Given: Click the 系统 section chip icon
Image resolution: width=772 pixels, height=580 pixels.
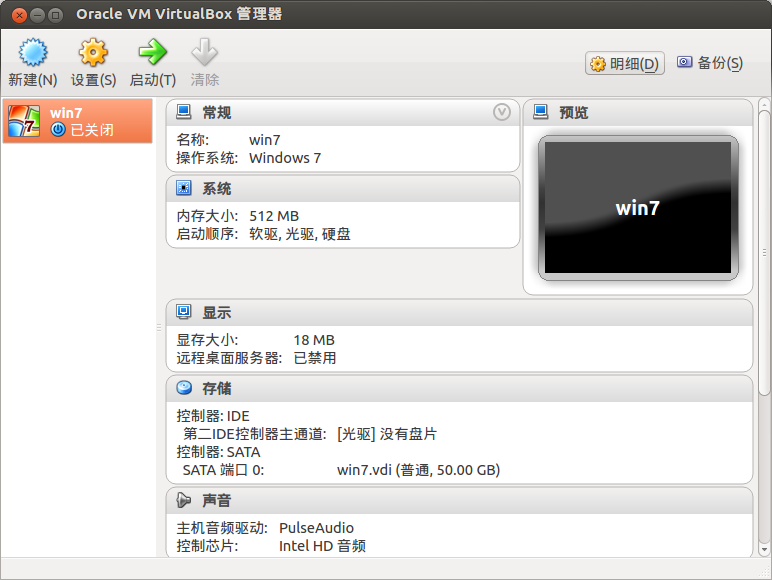Looking at the screenshot, I should pyautogui.click(x=184, y=188).
